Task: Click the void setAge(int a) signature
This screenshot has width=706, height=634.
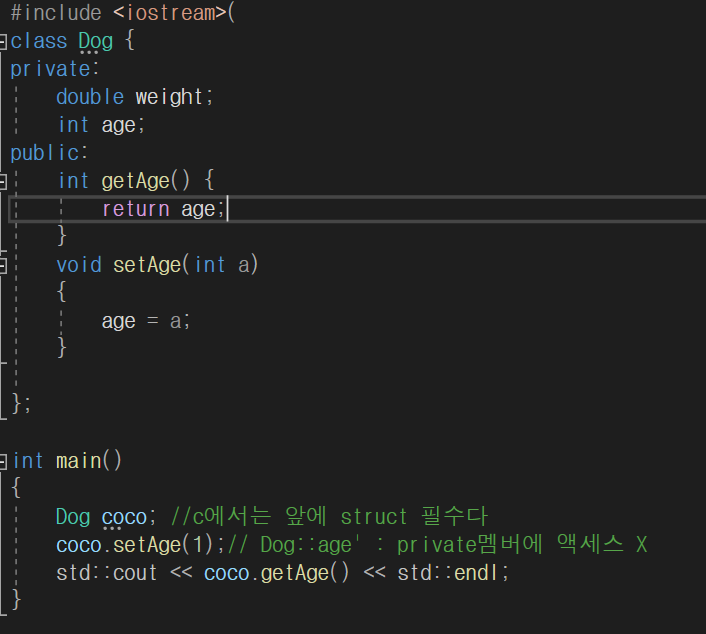Action: pyautogui.click(x=157, y=265)
